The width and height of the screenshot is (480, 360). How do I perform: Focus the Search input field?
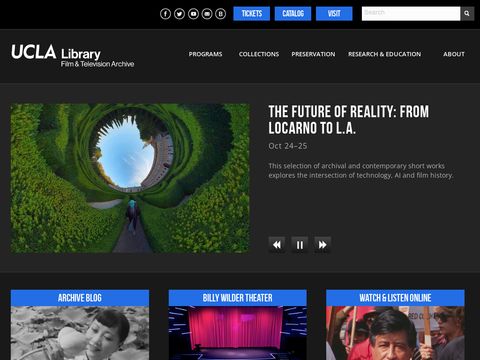411,14
